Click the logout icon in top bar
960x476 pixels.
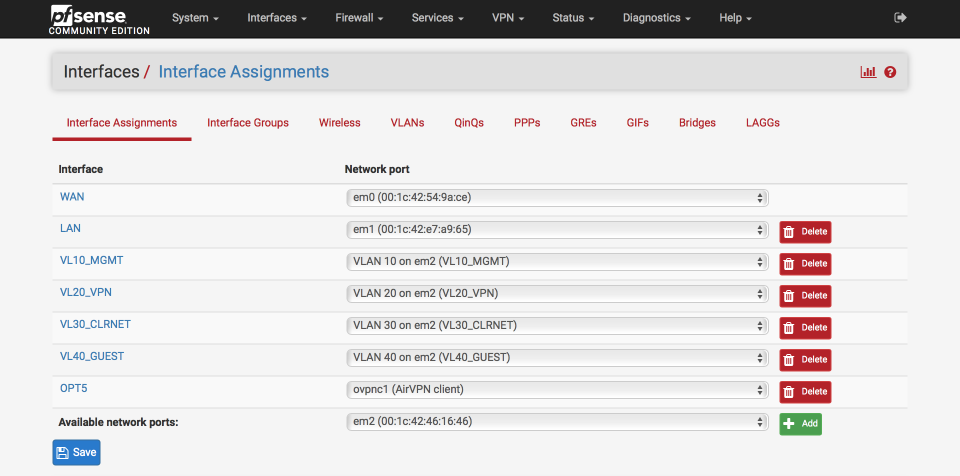pos(900,18)
